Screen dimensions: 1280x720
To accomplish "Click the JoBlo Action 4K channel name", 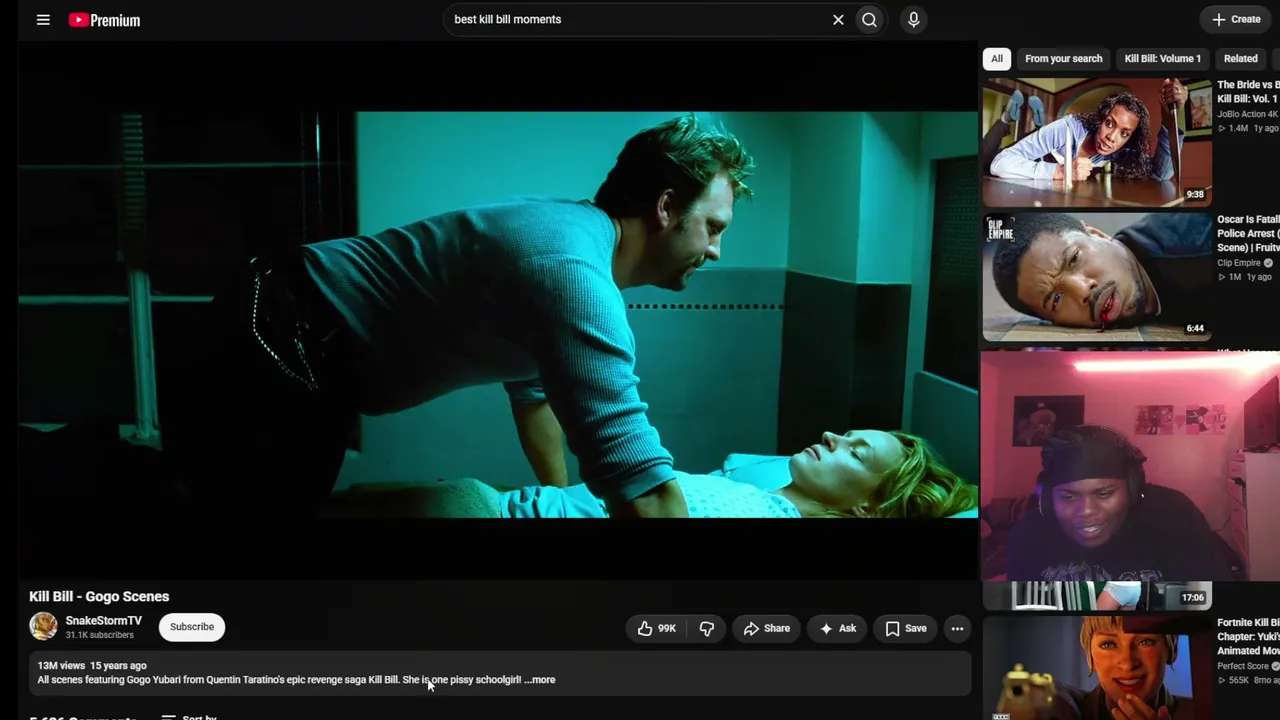I will [x=1247, y=114].
